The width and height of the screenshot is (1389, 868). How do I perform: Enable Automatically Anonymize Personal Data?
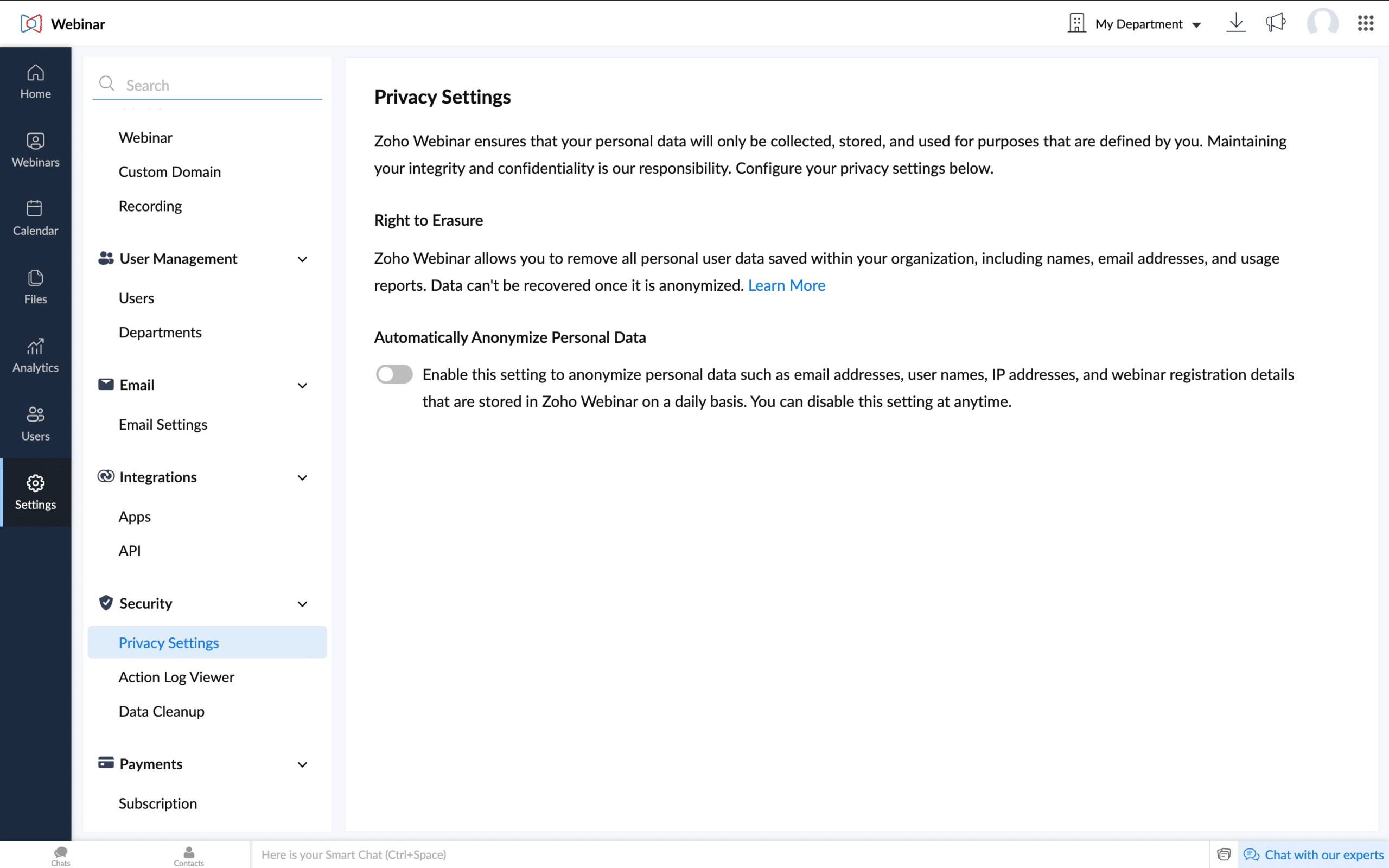click(x=394, y=374)
